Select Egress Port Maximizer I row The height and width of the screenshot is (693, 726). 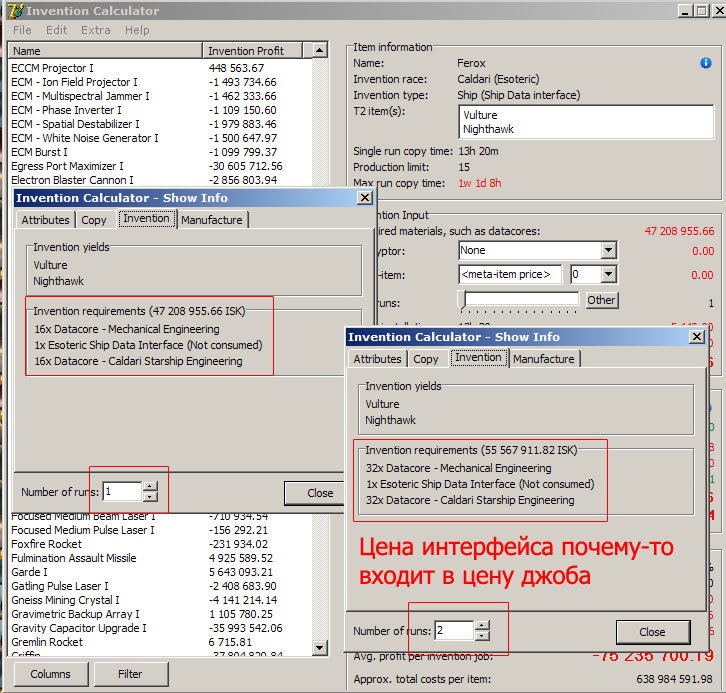pyautogui.click(x=160, y=166)
